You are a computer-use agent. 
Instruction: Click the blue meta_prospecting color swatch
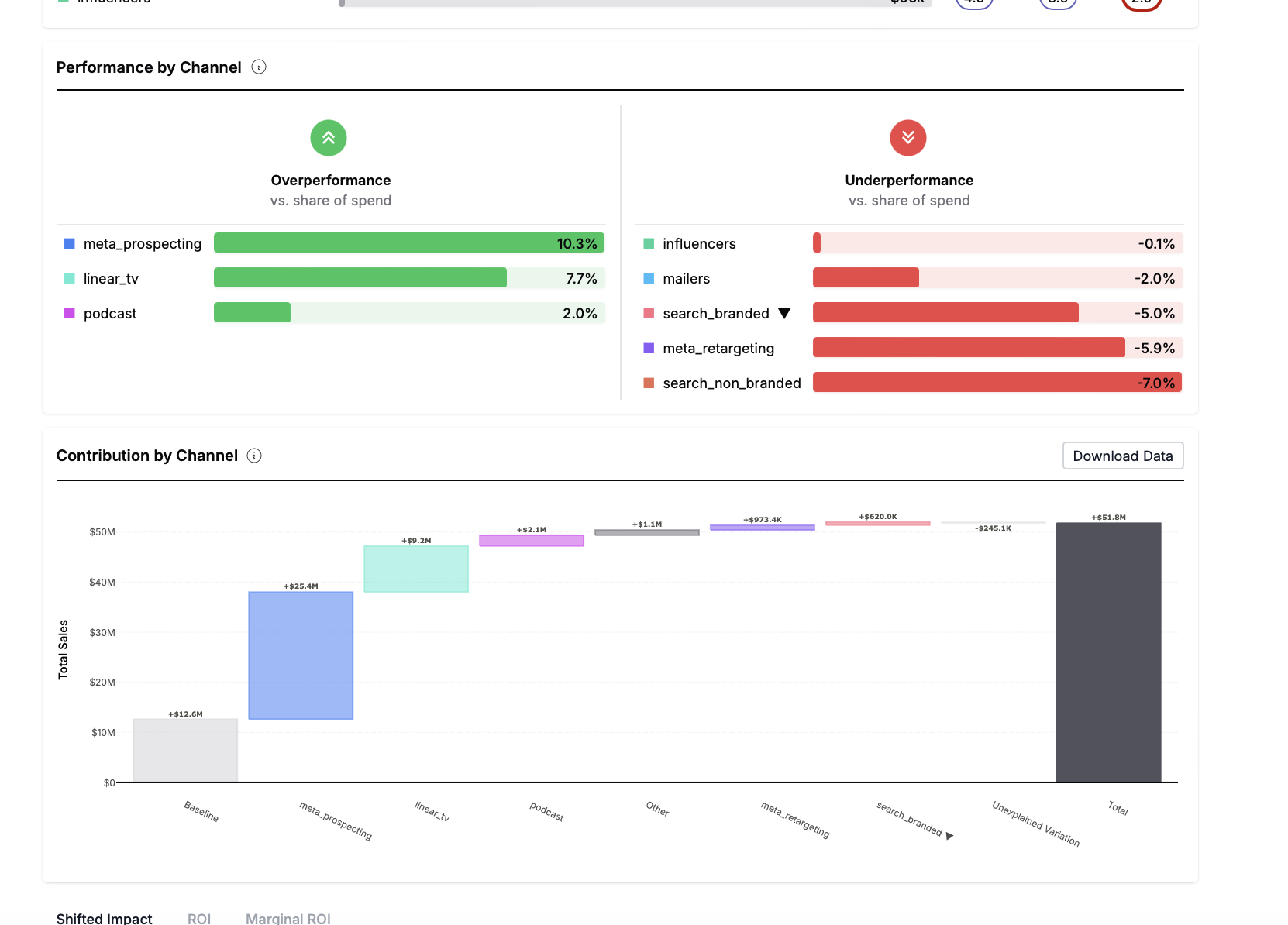click(70, 244)
